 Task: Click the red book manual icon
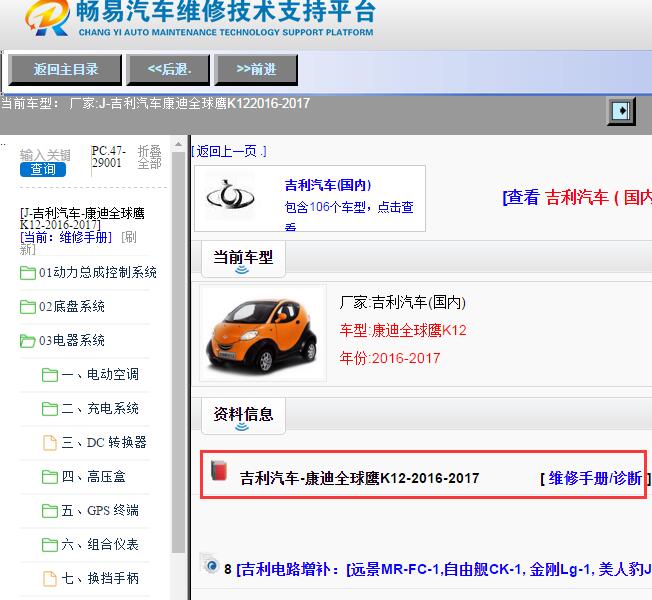point(219,471)
